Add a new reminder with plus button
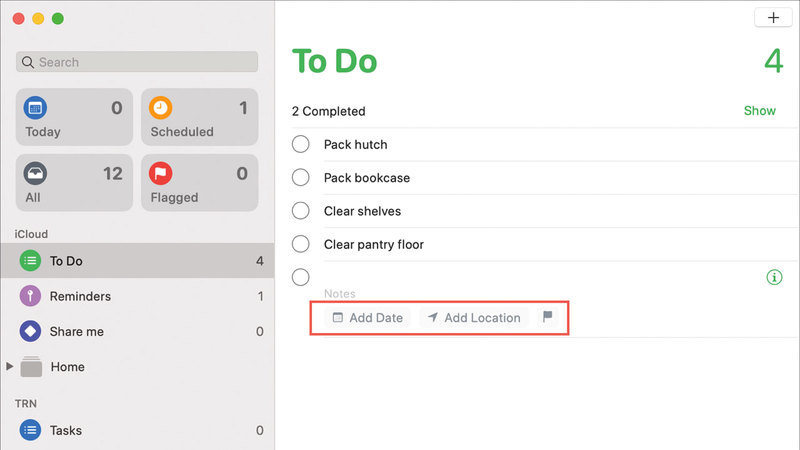This screenshot has width=800, height=450. [x=773, y=18]
